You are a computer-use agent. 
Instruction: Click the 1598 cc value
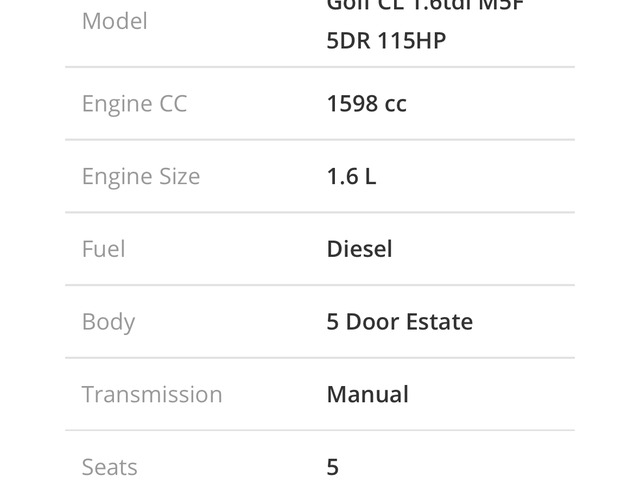click(x=366, y=104)
